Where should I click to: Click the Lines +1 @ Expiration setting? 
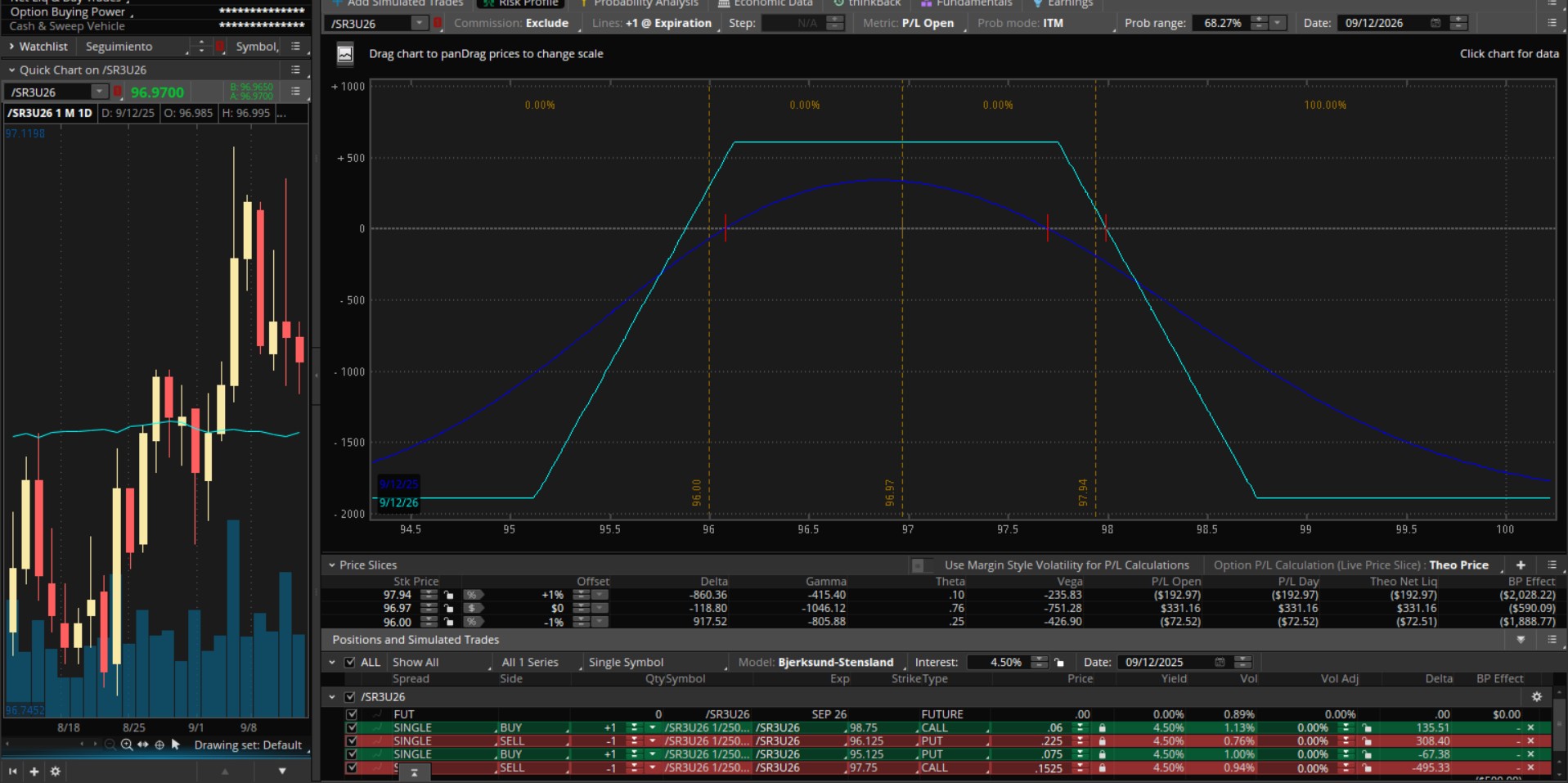(x=668, y=23)
